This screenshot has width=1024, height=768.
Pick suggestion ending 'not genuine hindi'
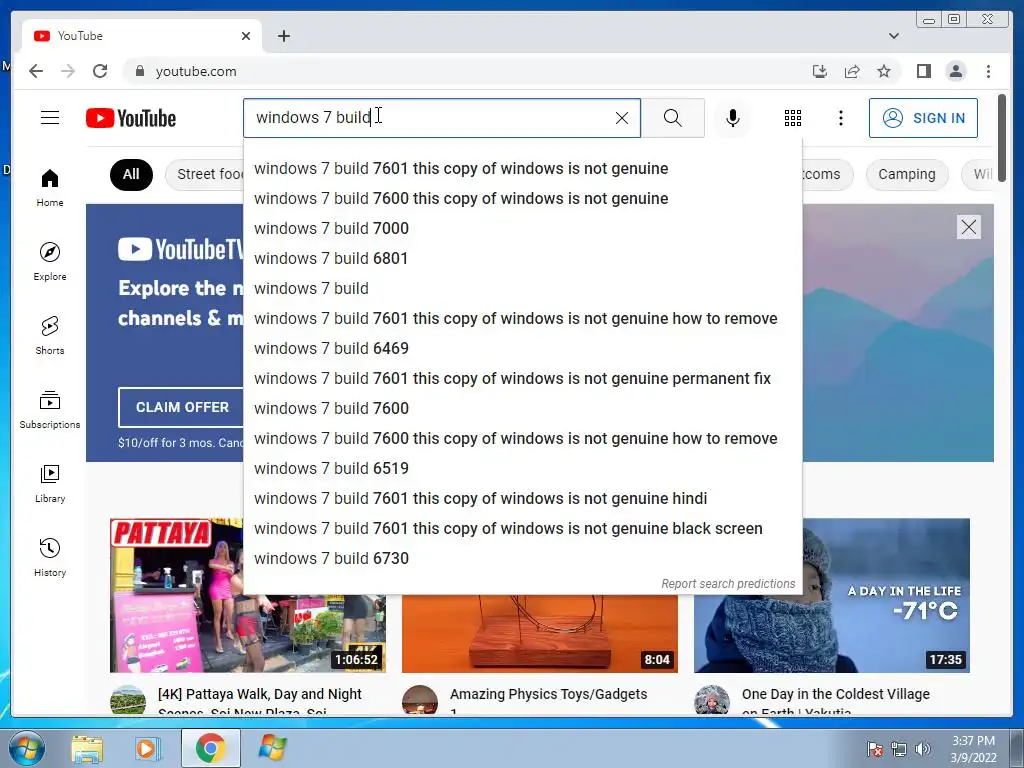click(522, 498)
